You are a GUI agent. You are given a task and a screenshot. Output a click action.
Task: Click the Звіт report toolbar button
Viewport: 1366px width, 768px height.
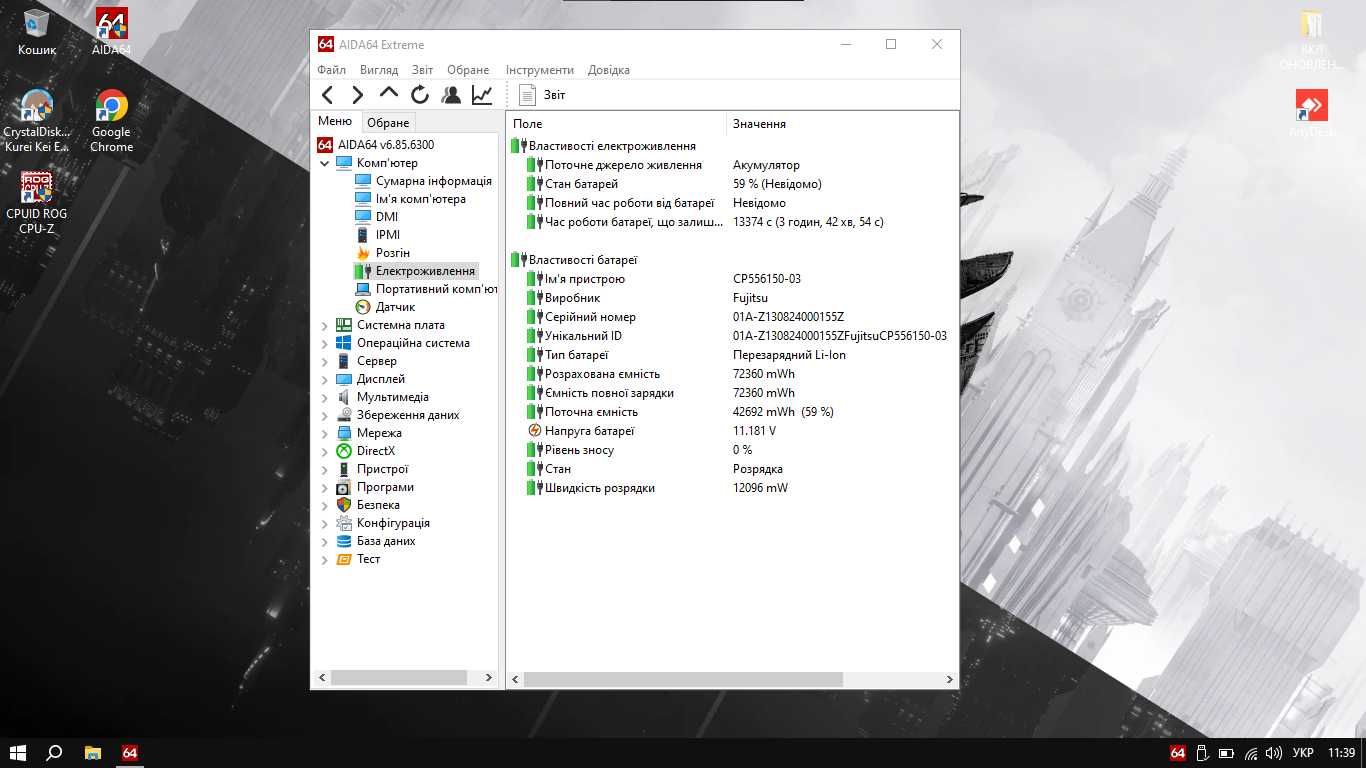point(542,95)
